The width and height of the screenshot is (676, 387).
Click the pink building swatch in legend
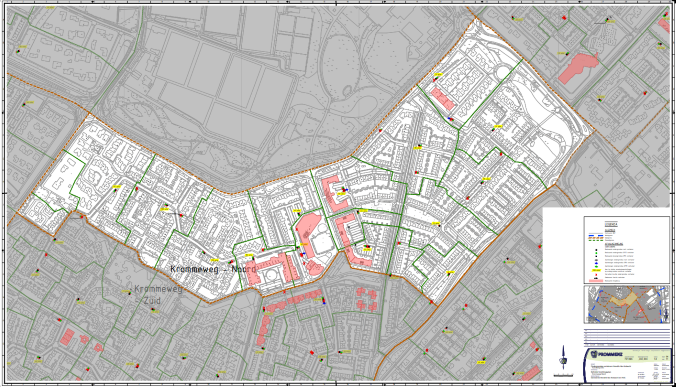[596, 281]
